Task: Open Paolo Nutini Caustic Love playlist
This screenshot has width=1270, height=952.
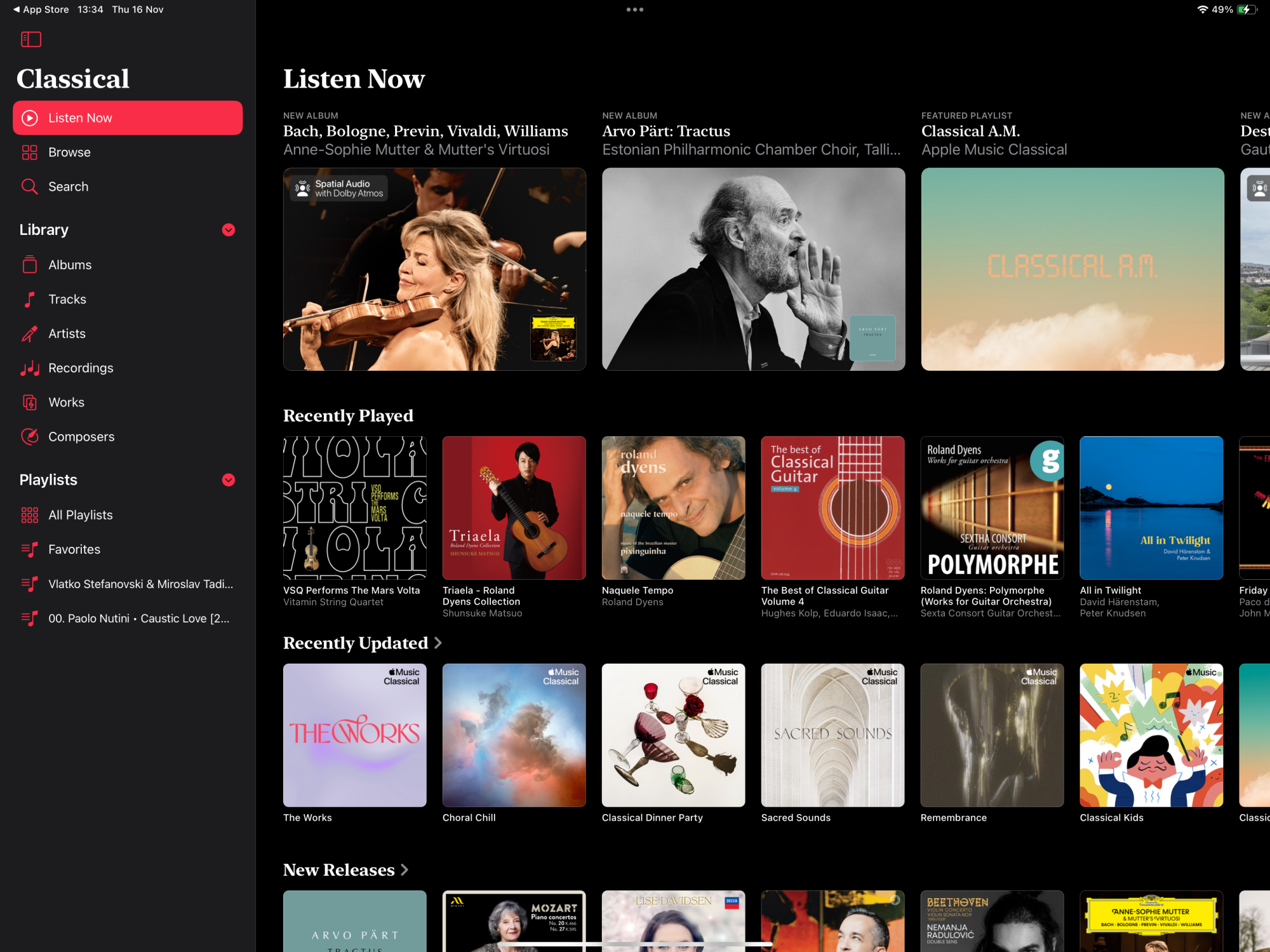Action: point(128,618)
